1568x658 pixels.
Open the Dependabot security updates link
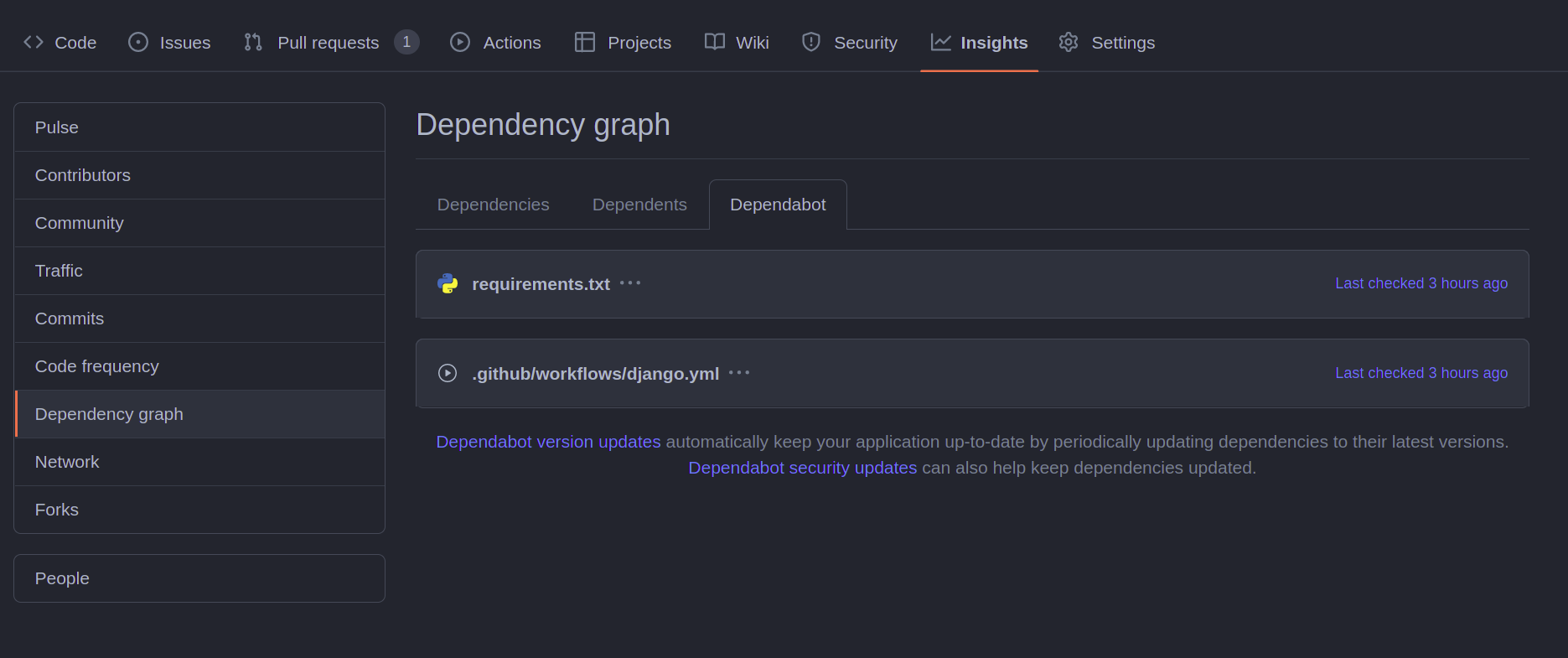[x=803, y=468]
